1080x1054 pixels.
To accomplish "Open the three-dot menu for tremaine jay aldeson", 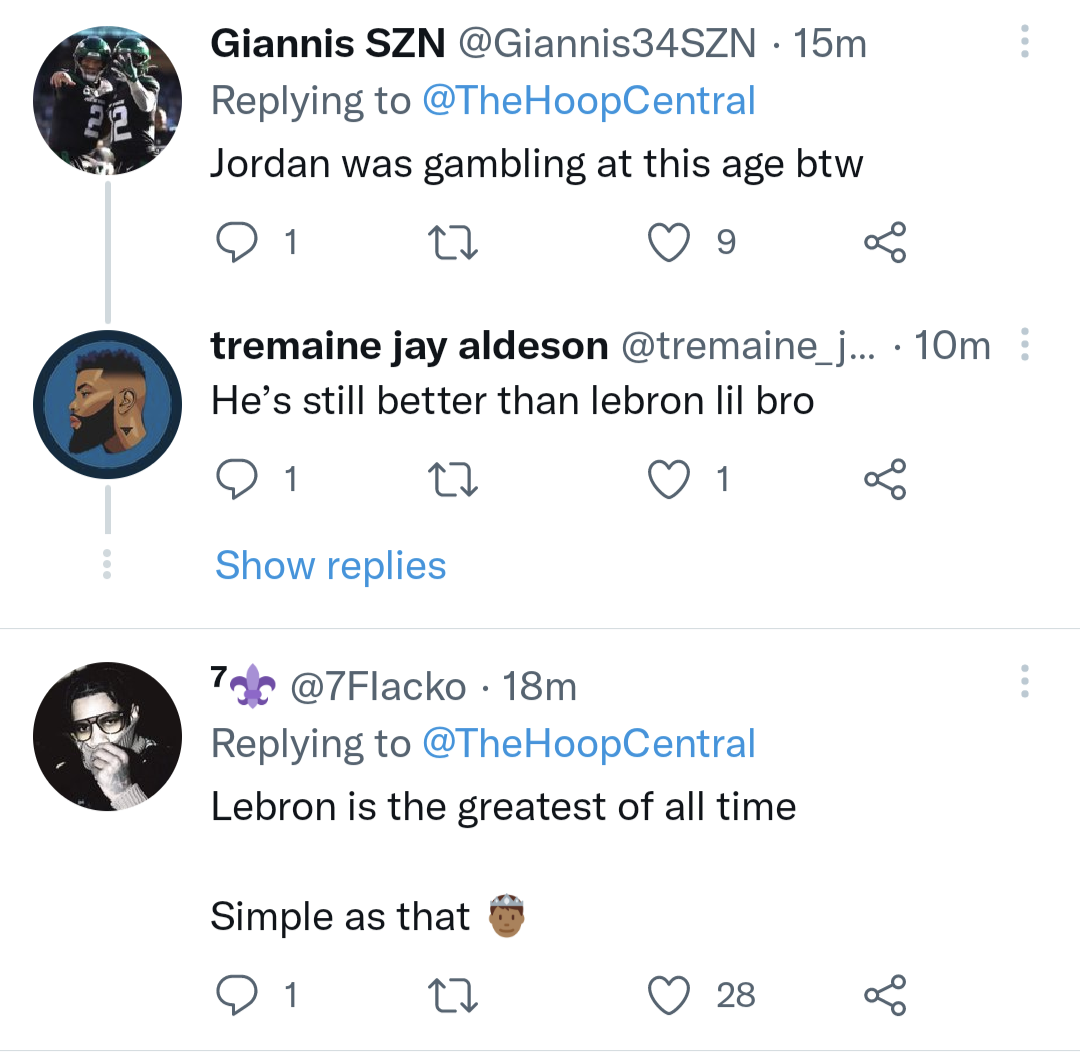I will click(1024, 345).
